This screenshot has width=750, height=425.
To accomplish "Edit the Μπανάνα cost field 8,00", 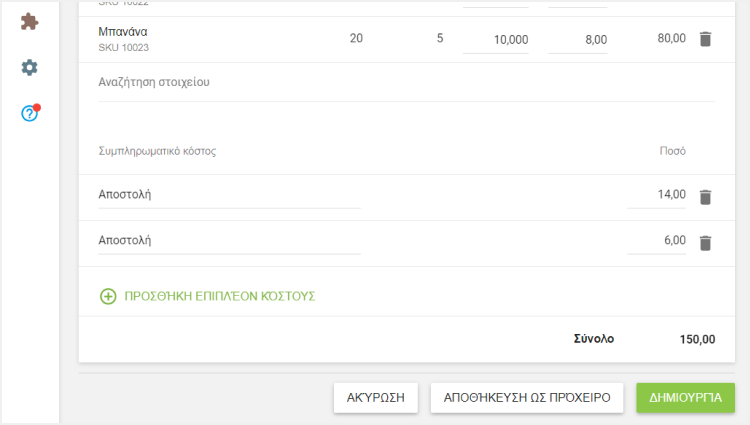I will click(579, 40).
